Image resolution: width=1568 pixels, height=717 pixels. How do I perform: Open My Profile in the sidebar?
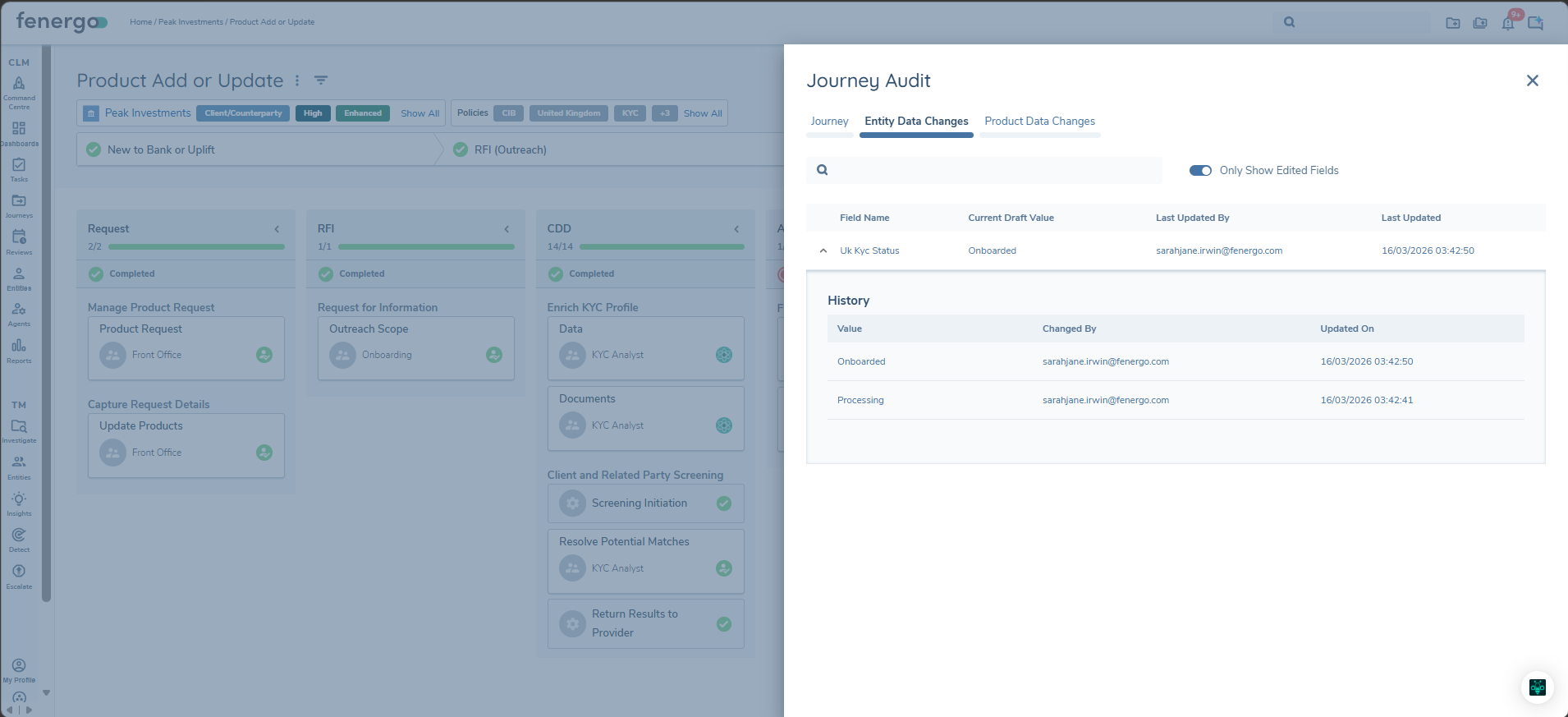pos(19,670)
